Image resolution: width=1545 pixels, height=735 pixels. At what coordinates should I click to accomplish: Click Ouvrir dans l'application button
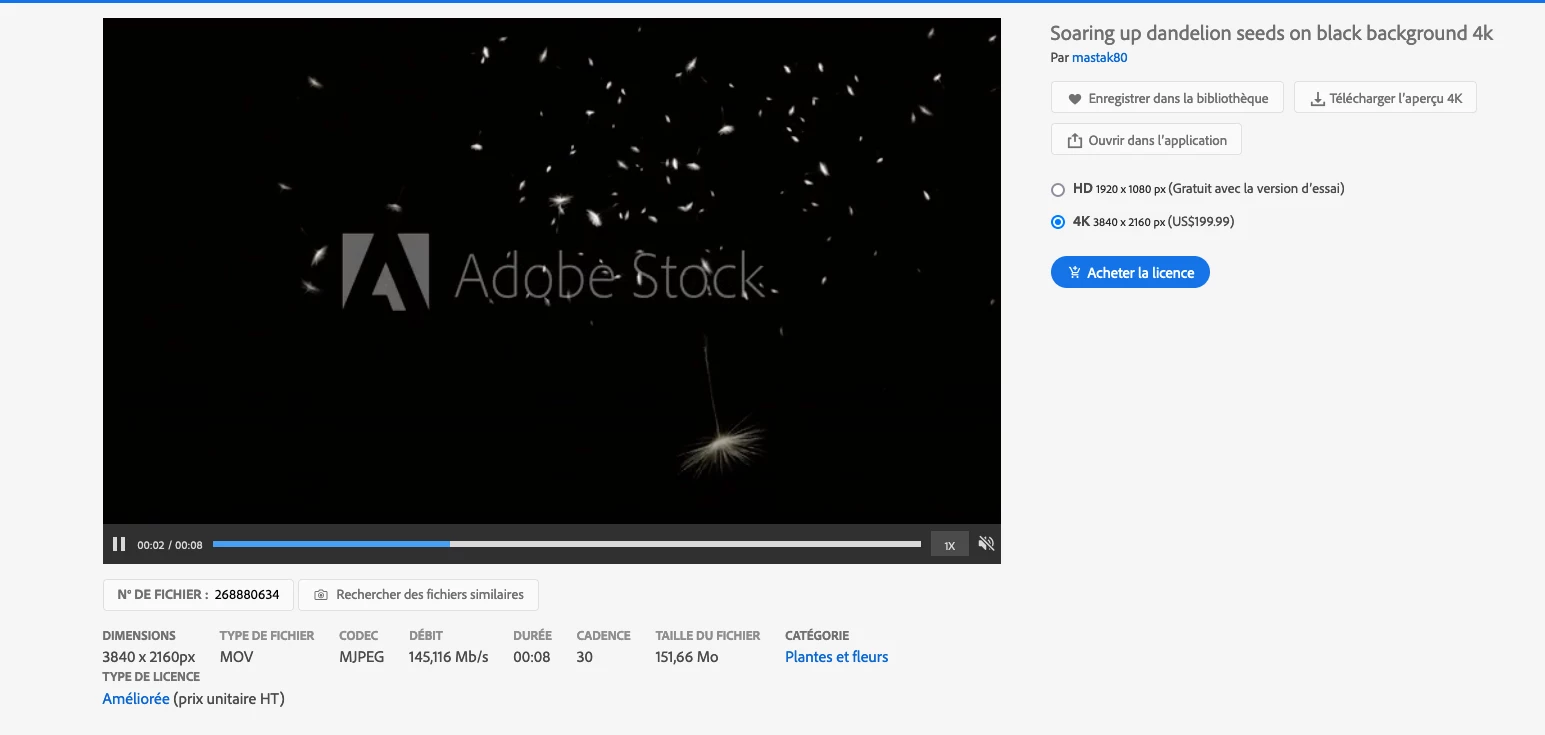click(1146, 140)
